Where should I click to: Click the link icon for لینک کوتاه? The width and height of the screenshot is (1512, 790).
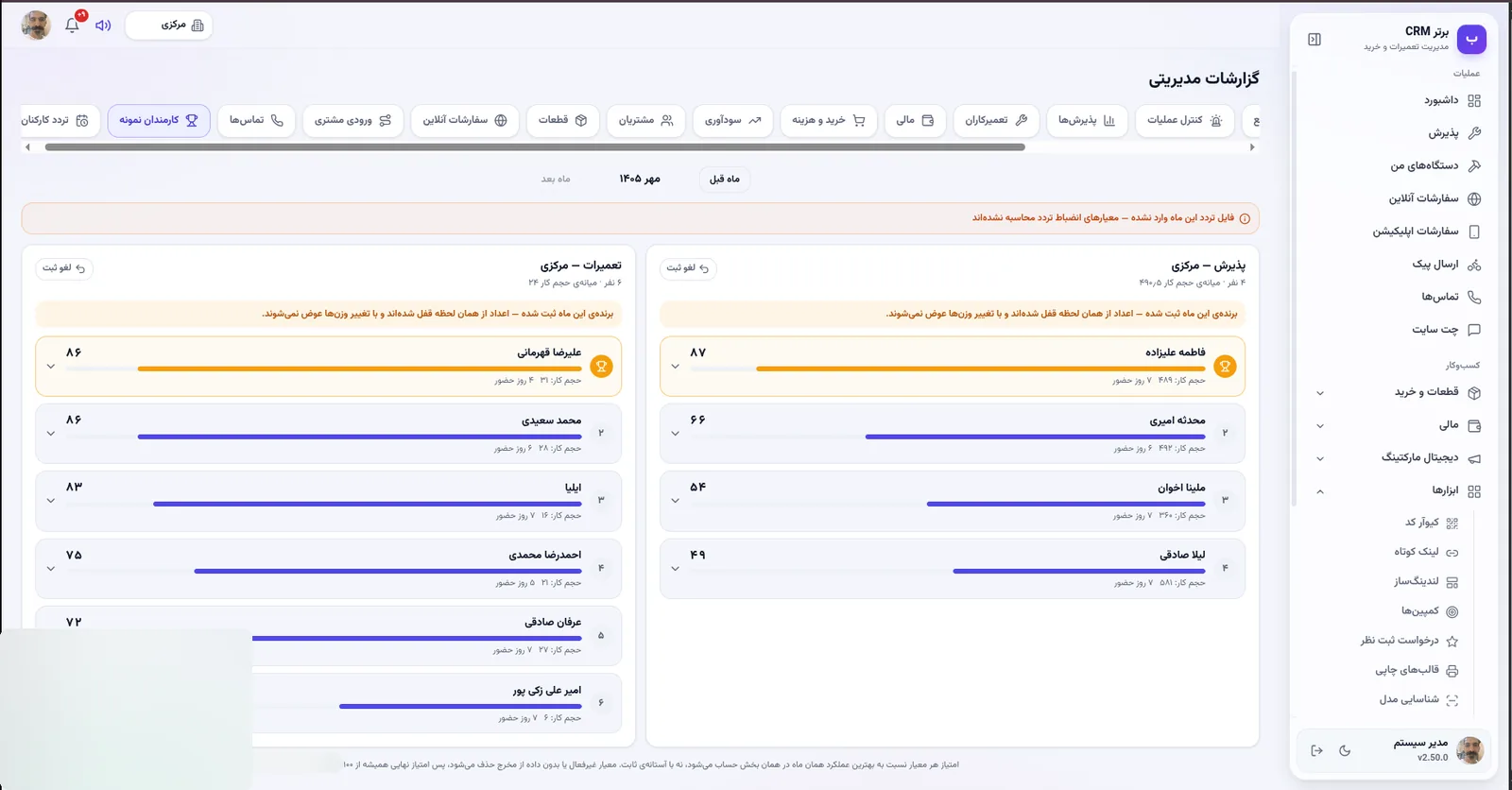[1452, 552]
